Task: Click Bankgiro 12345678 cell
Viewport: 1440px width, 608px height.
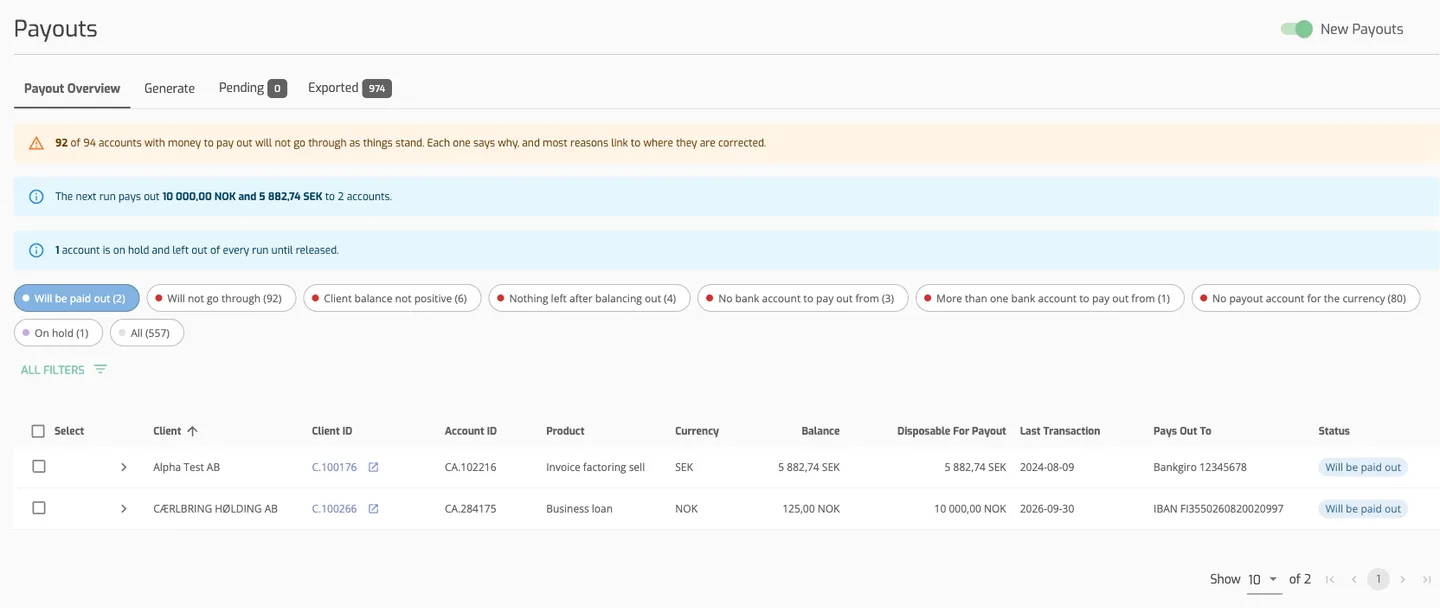Action: point(1200,467)
